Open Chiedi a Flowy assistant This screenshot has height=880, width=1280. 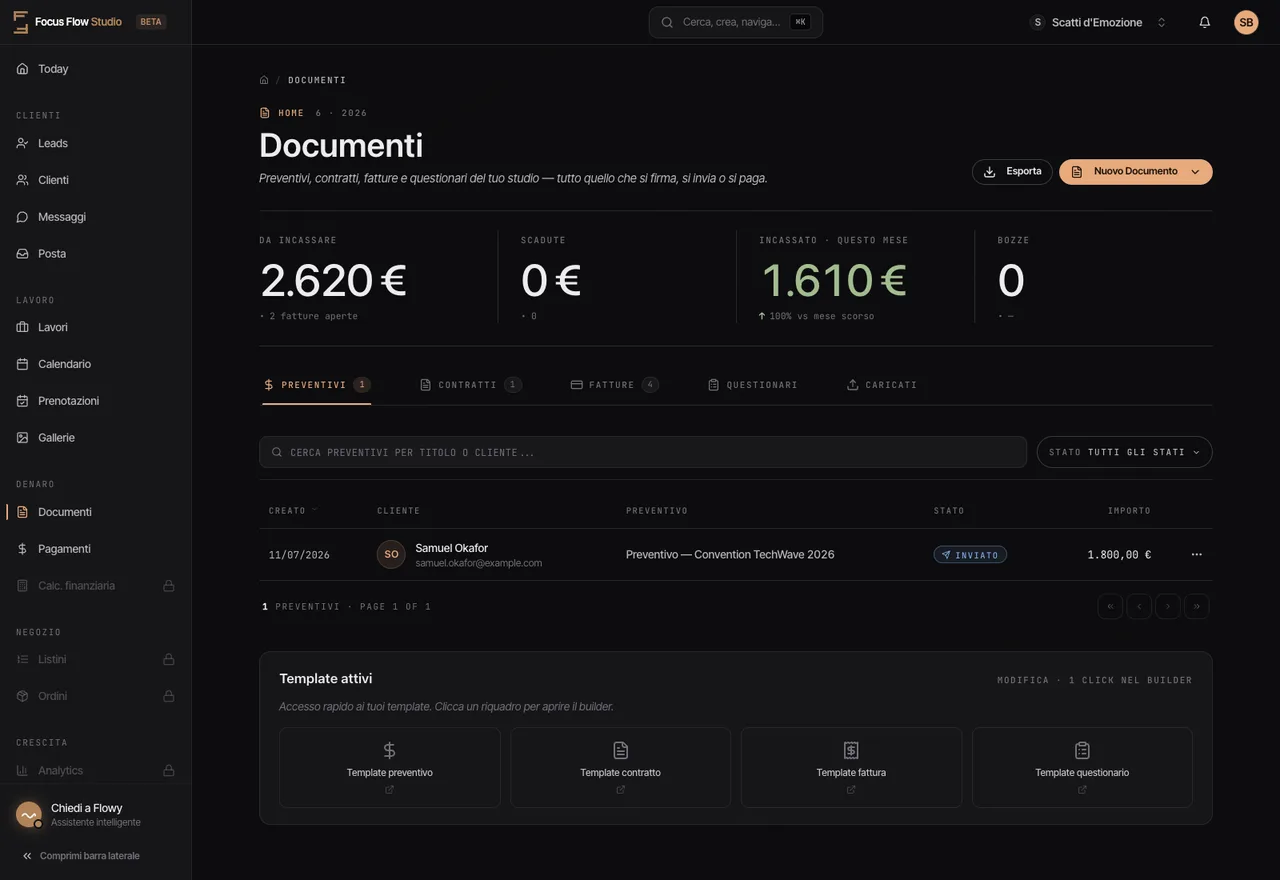pyautogui.click(x=95, y=814)
